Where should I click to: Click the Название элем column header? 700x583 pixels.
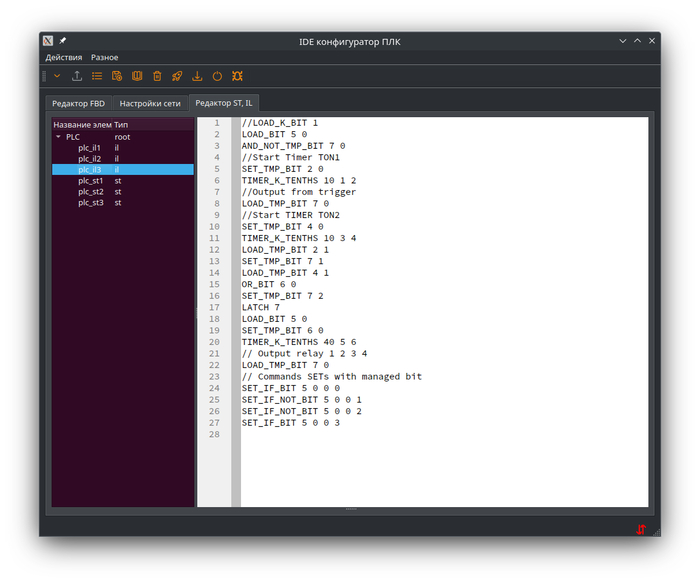pyautogui.click(x=82, y=125)
